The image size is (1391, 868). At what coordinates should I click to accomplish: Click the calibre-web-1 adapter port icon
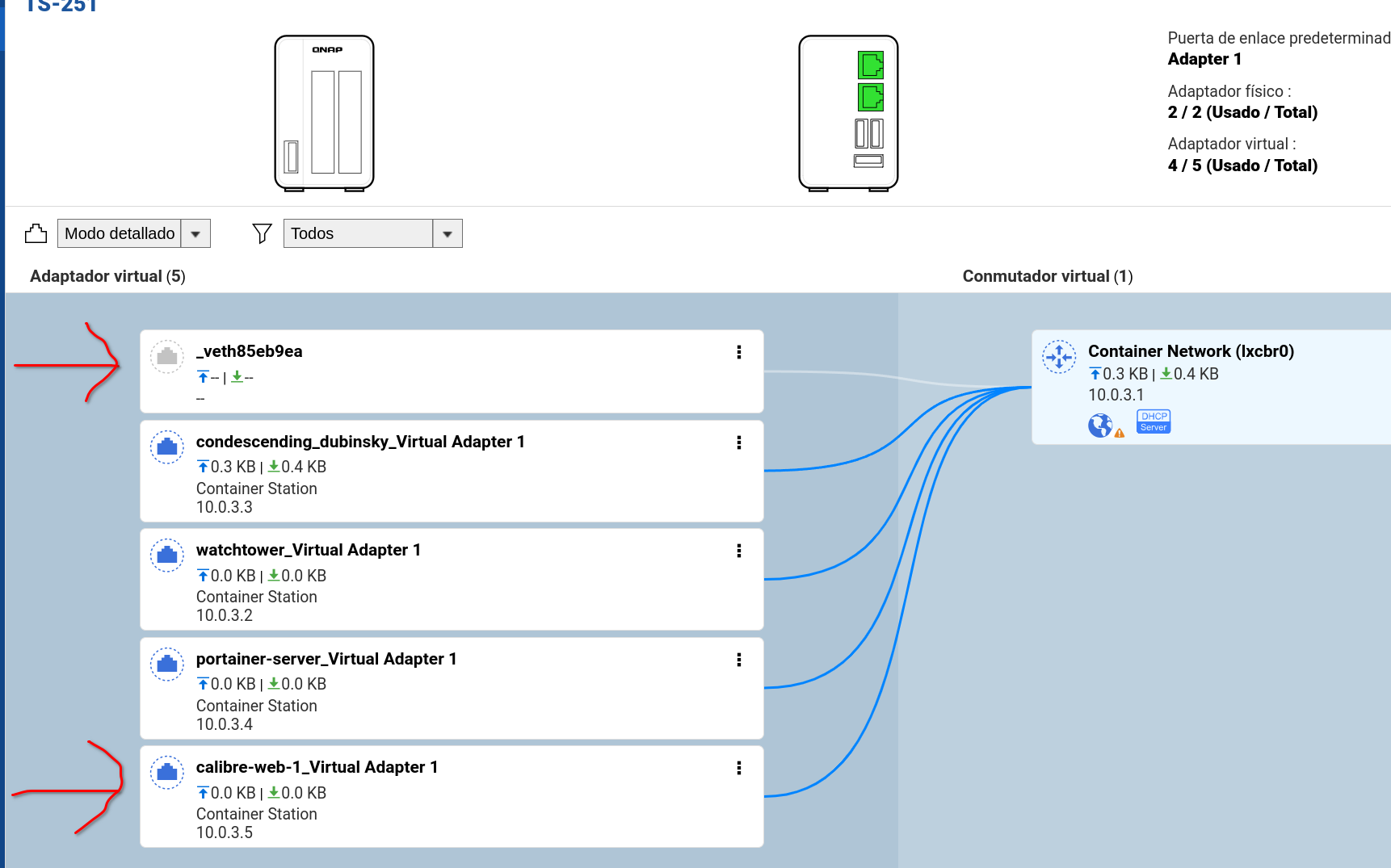[x=167, y=773]
